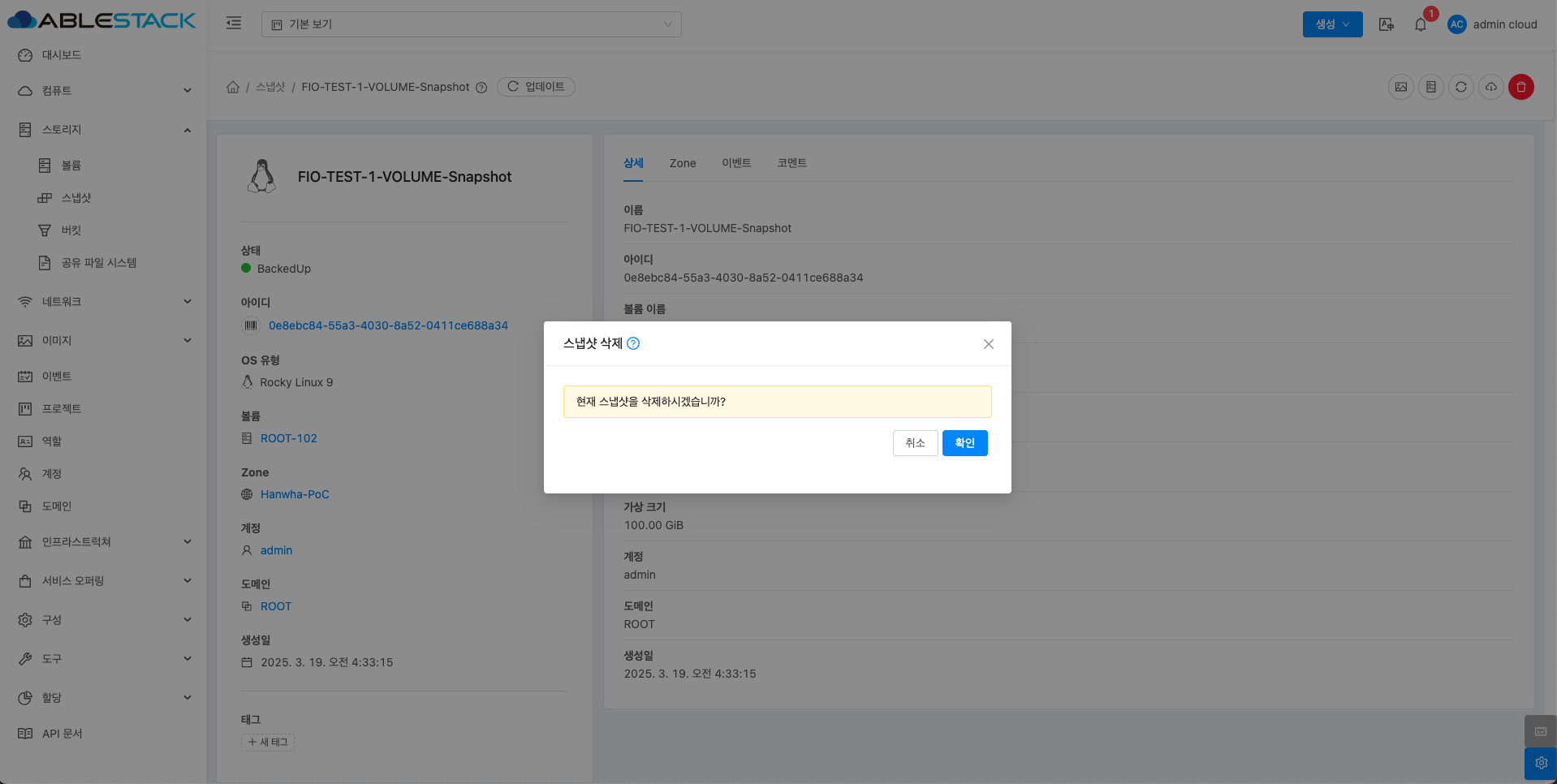The height and width of the screenshot is (784, 1557).
Task: Open the blue settings gear at bottom right
Action: click(x=1540, y=763)
